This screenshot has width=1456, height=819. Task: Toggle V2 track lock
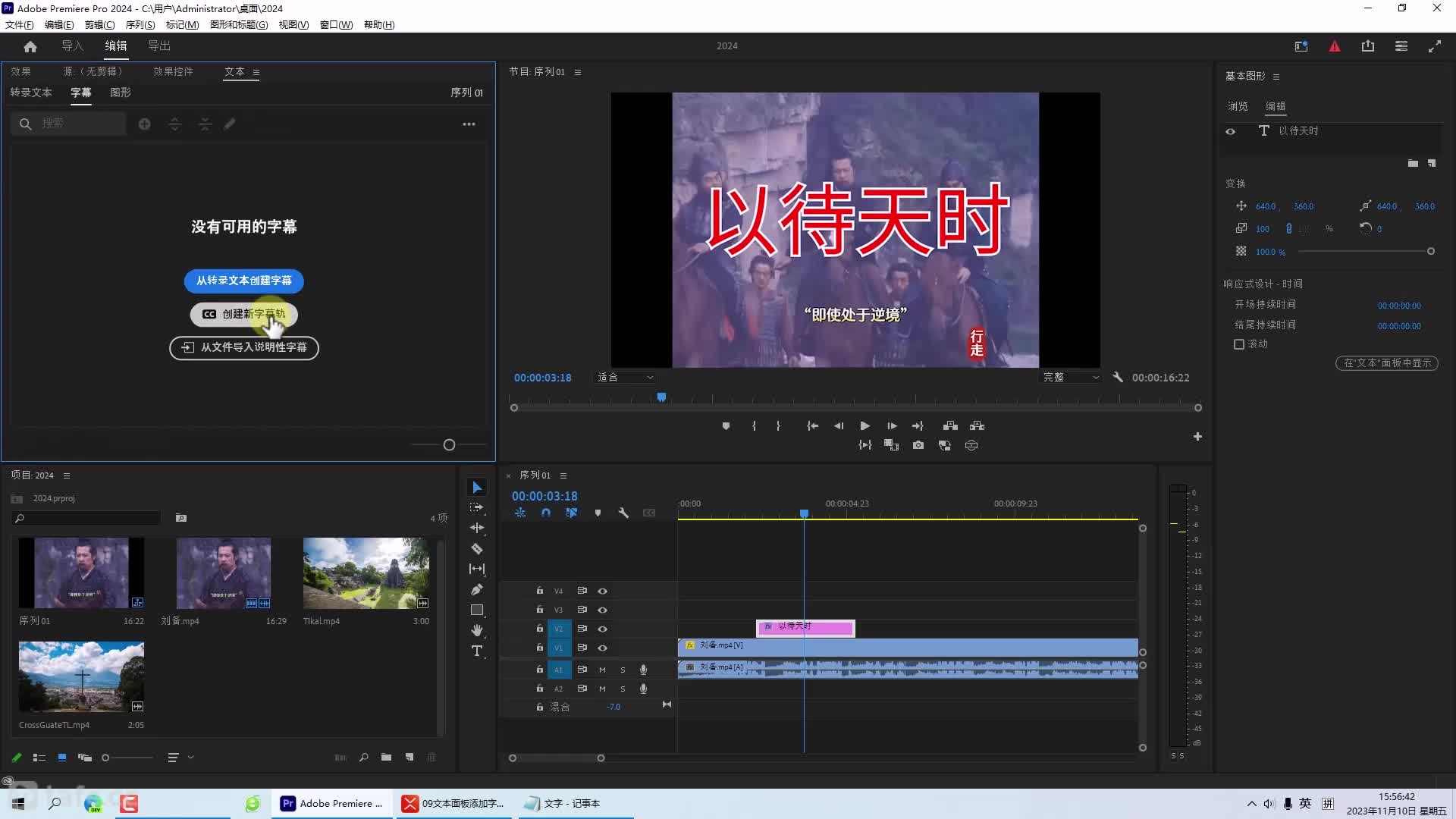[539, 629]
